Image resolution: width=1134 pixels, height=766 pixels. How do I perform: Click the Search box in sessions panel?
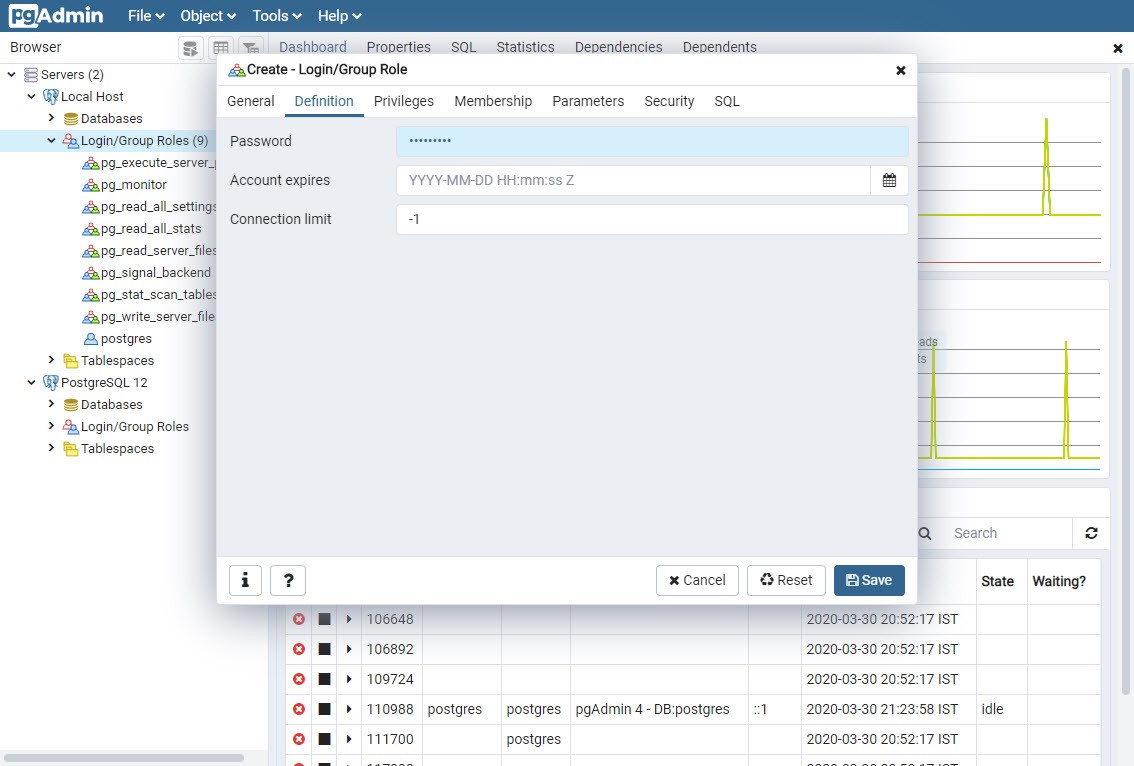tap(1009, 533)
